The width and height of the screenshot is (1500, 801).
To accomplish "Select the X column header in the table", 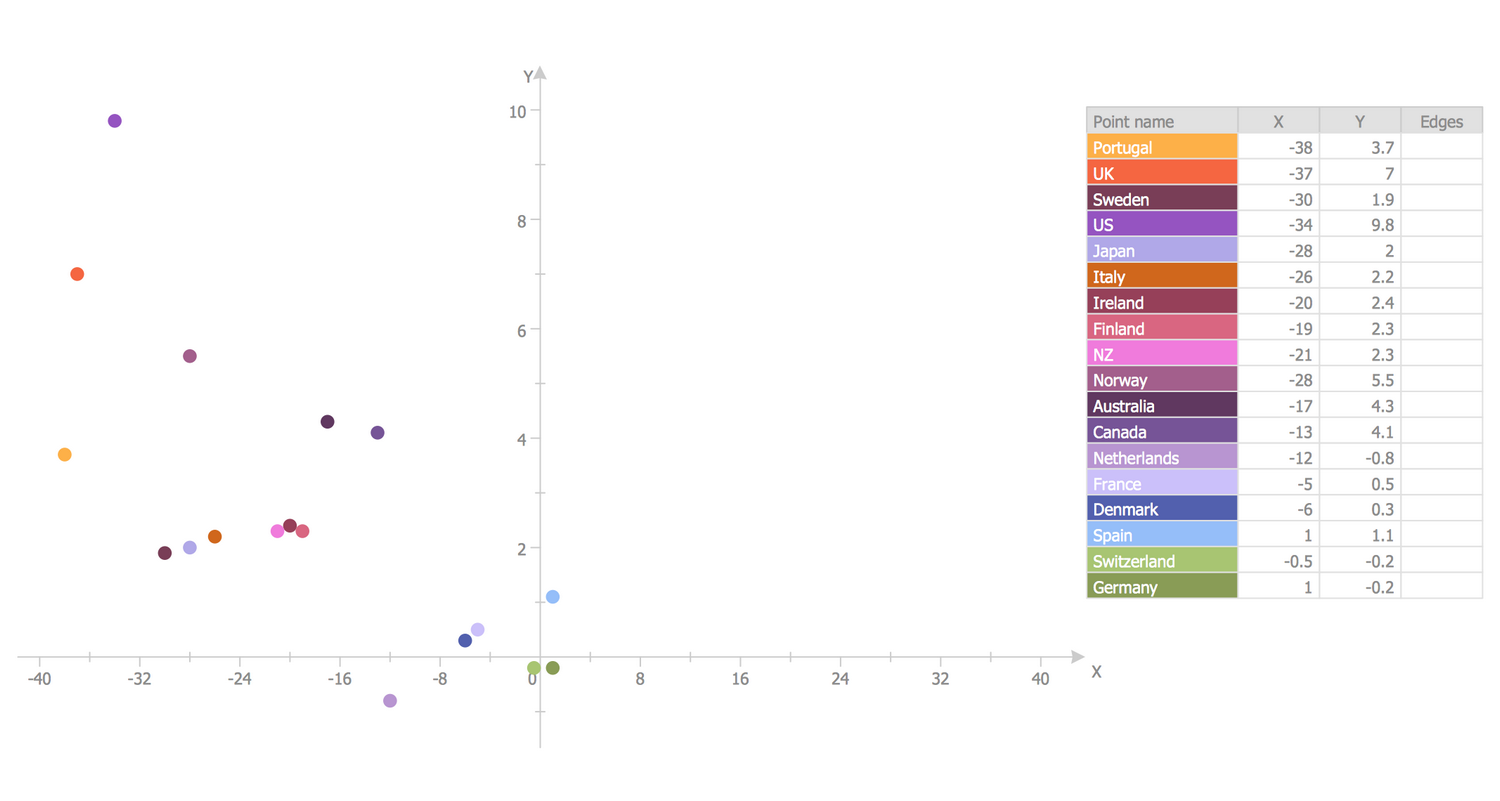I will click(1279, 121).
